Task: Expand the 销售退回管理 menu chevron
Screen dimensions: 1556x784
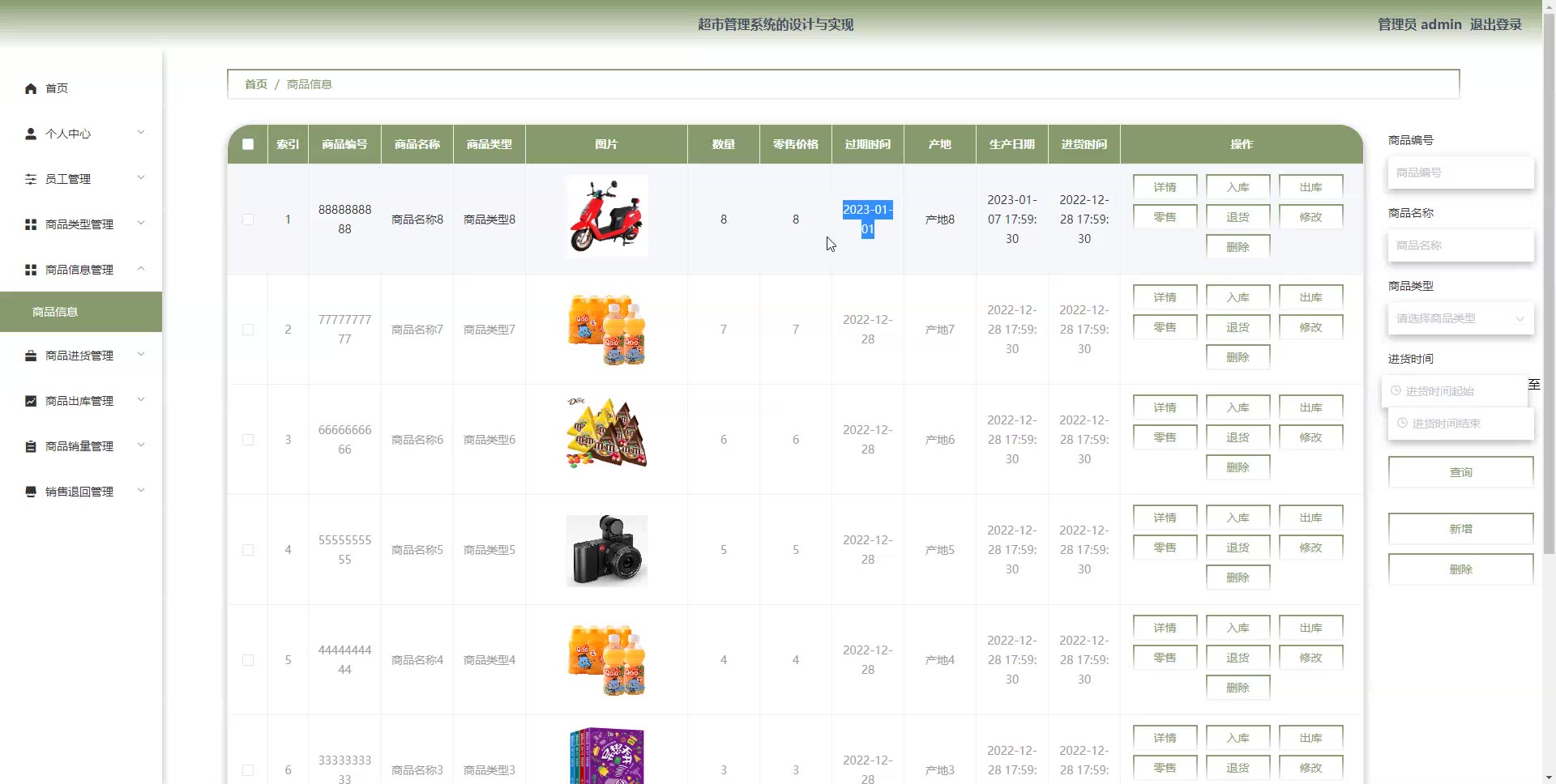Action: click(141, 491)
